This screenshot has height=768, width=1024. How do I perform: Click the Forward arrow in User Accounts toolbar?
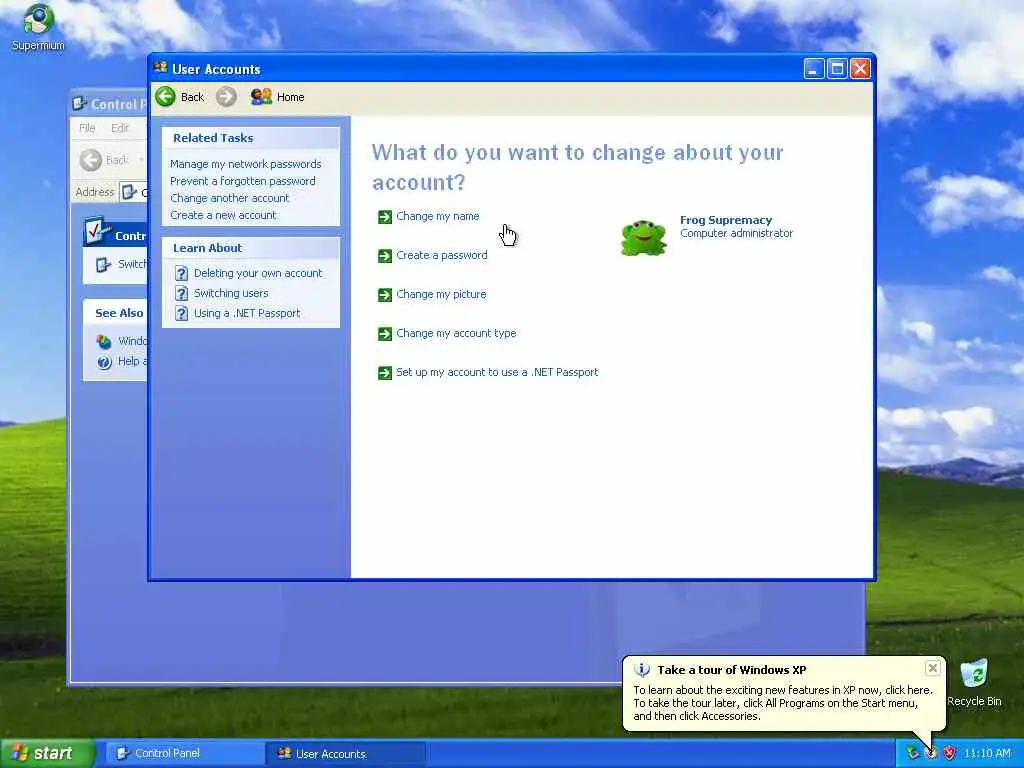(226, 97)
